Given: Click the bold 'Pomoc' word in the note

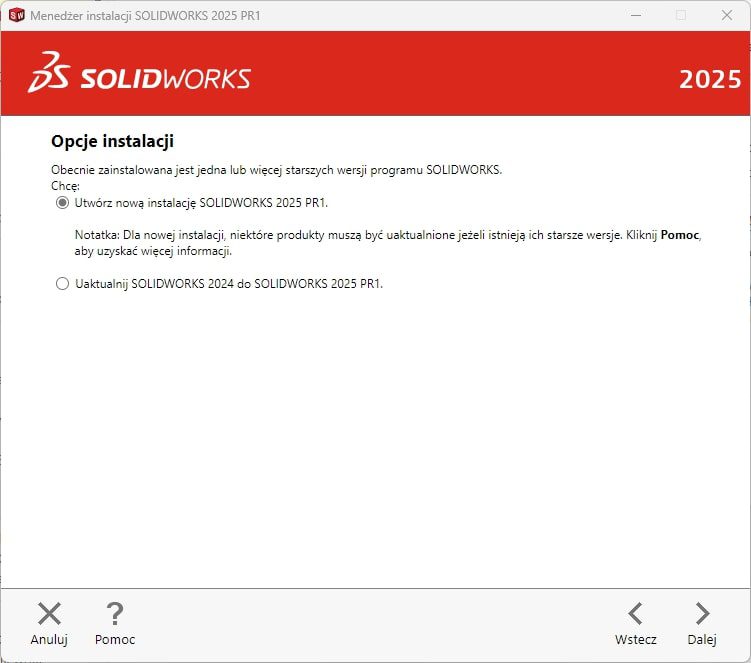Looking at the screenshot, I should [x=680, y=235].
